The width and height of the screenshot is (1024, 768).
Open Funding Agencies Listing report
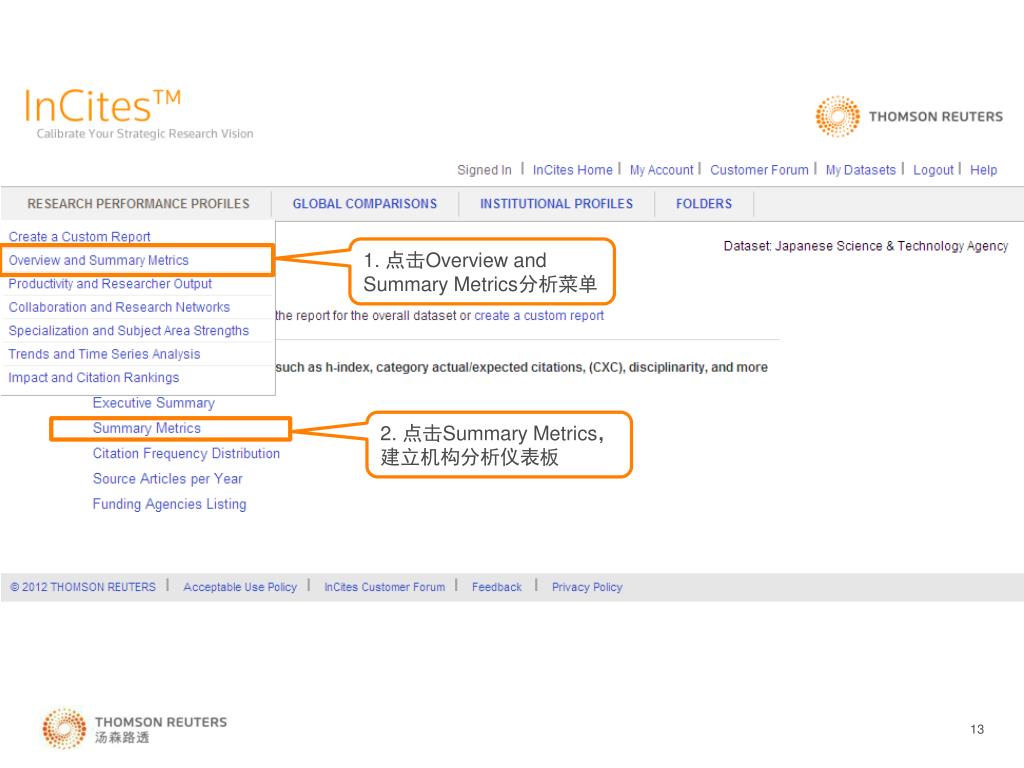point(169,504)
